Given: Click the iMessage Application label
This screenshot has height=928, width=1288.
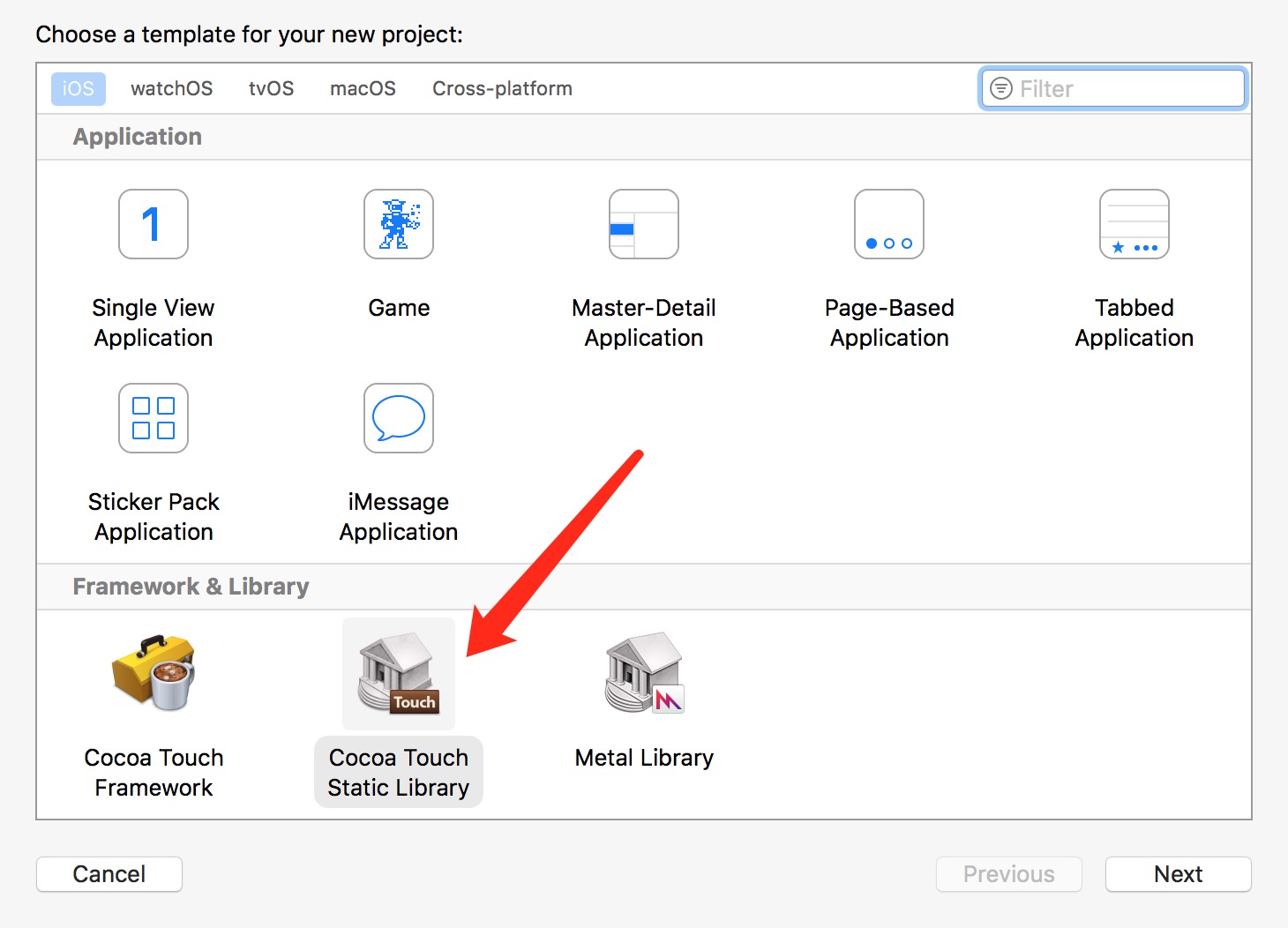Looking at the screenshot, I should tap(399, 517).
